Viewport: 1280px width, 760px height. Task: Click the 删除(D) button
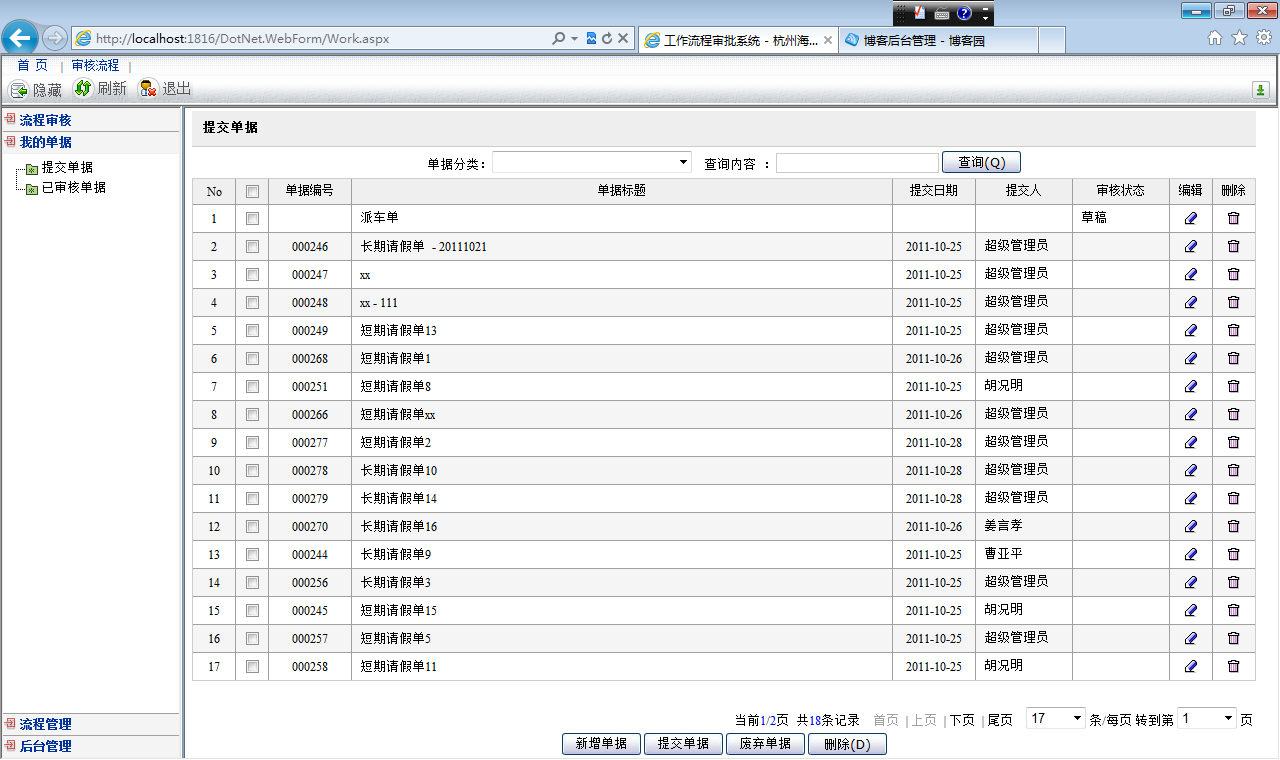(847, 744)
